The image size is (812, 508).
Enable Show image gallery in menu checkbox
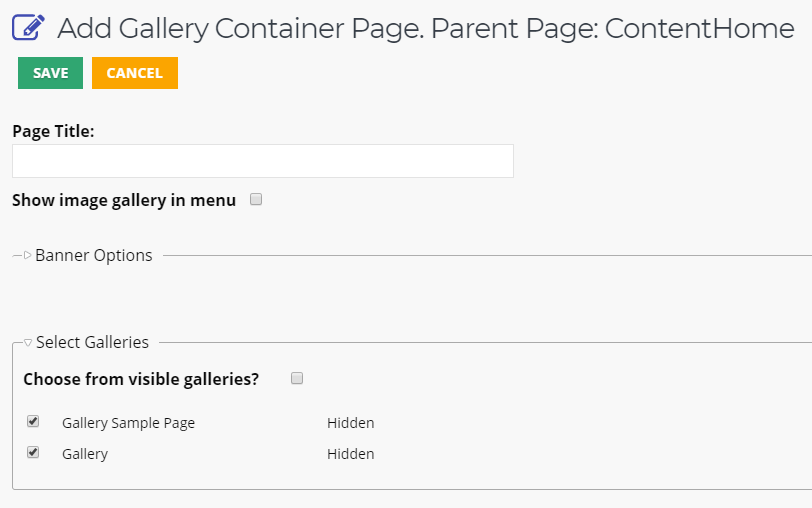coord(256,199)
